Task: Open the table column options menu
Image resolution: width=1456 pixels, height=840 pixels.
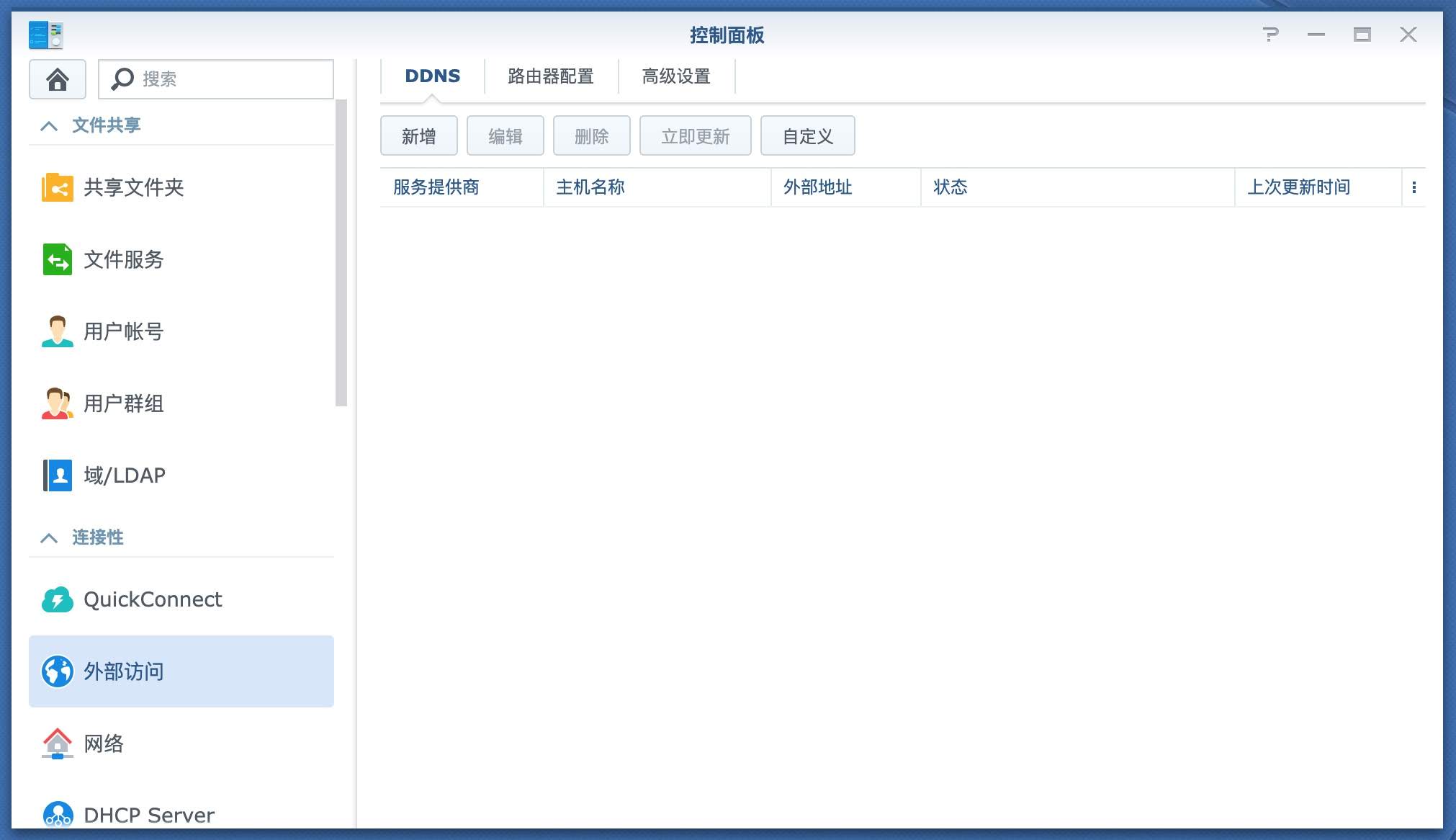Action: [x=1414, y=187]
